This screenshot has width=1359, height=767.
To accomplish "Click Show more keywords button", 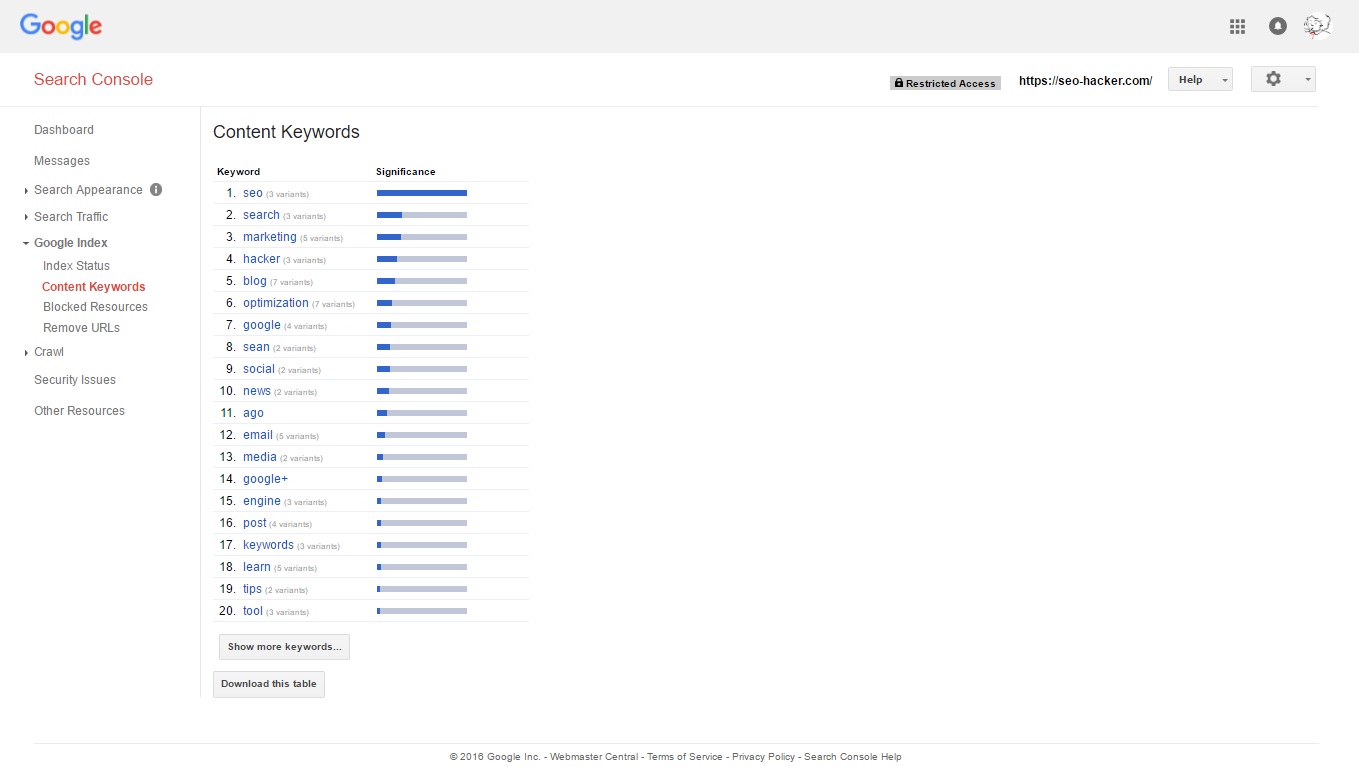I will pos(284,647).
